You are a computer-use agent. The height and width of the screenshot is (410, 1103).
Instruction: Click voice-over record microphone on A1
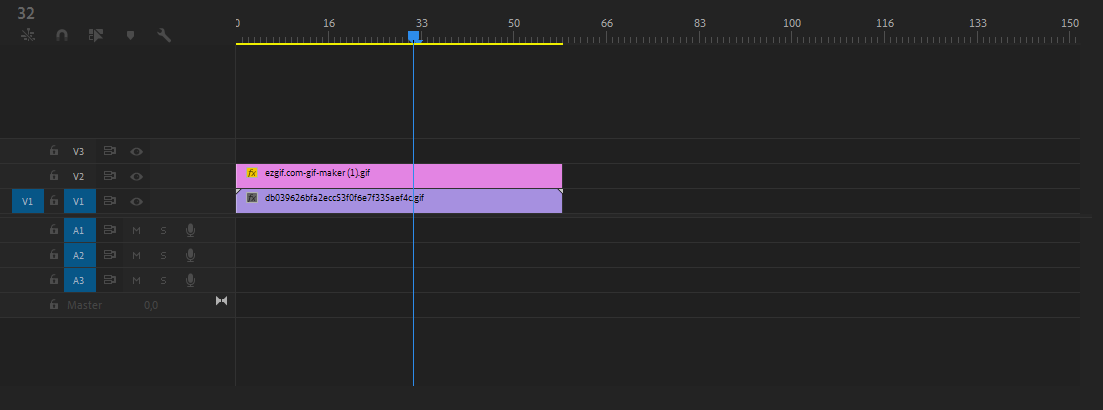[x=190, y=230]
